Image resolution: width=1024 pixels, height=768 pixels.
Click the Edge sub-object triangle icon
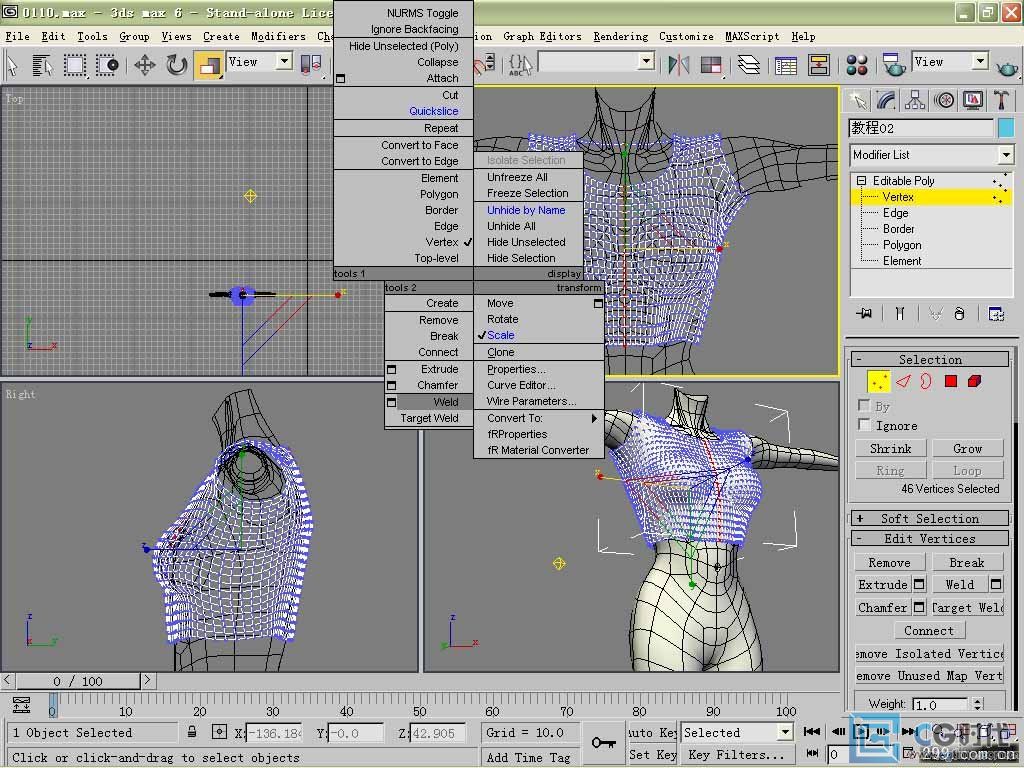click(903, 381)
